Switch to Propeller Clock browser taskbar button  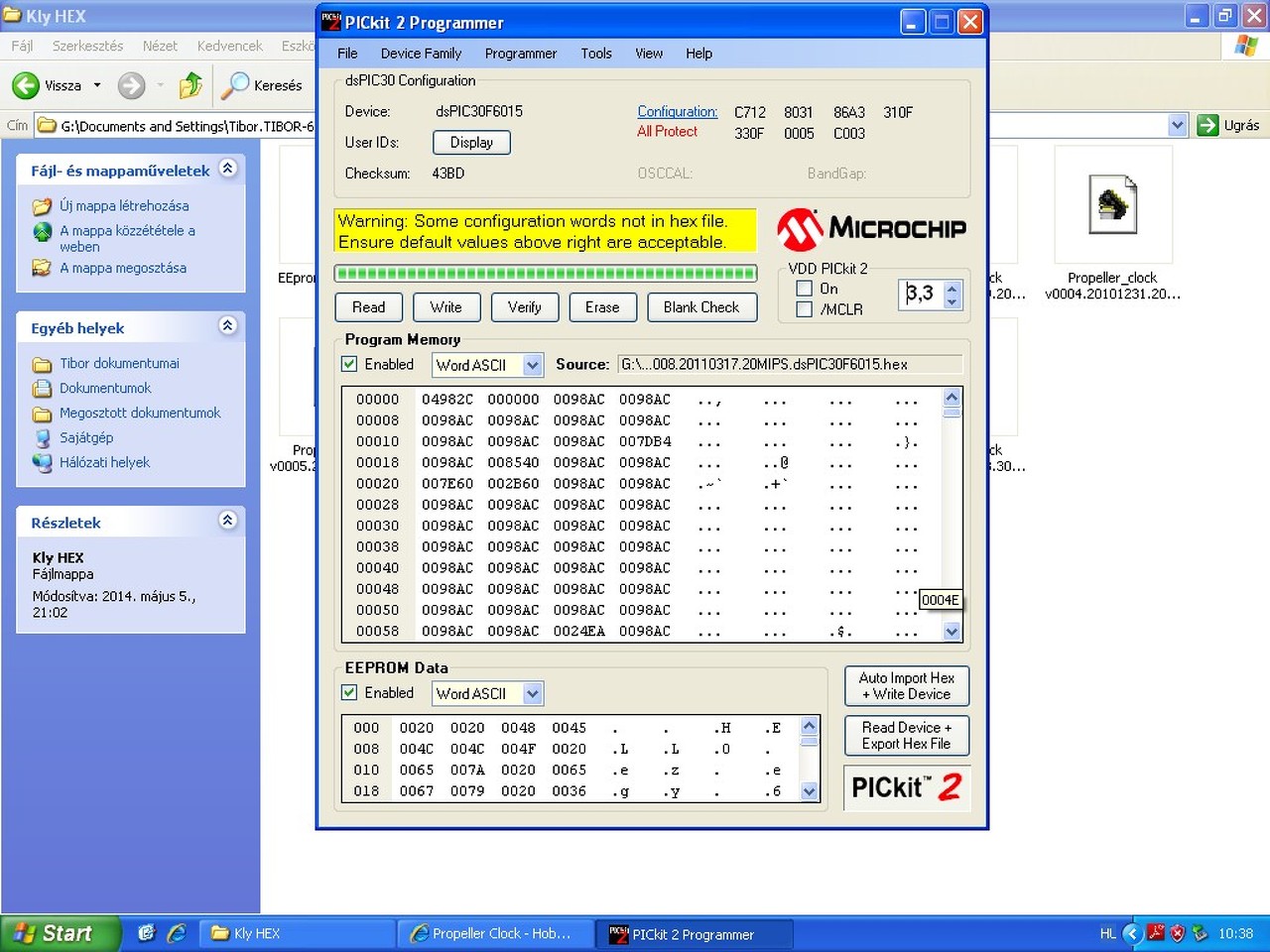click(x=496, y=933)
